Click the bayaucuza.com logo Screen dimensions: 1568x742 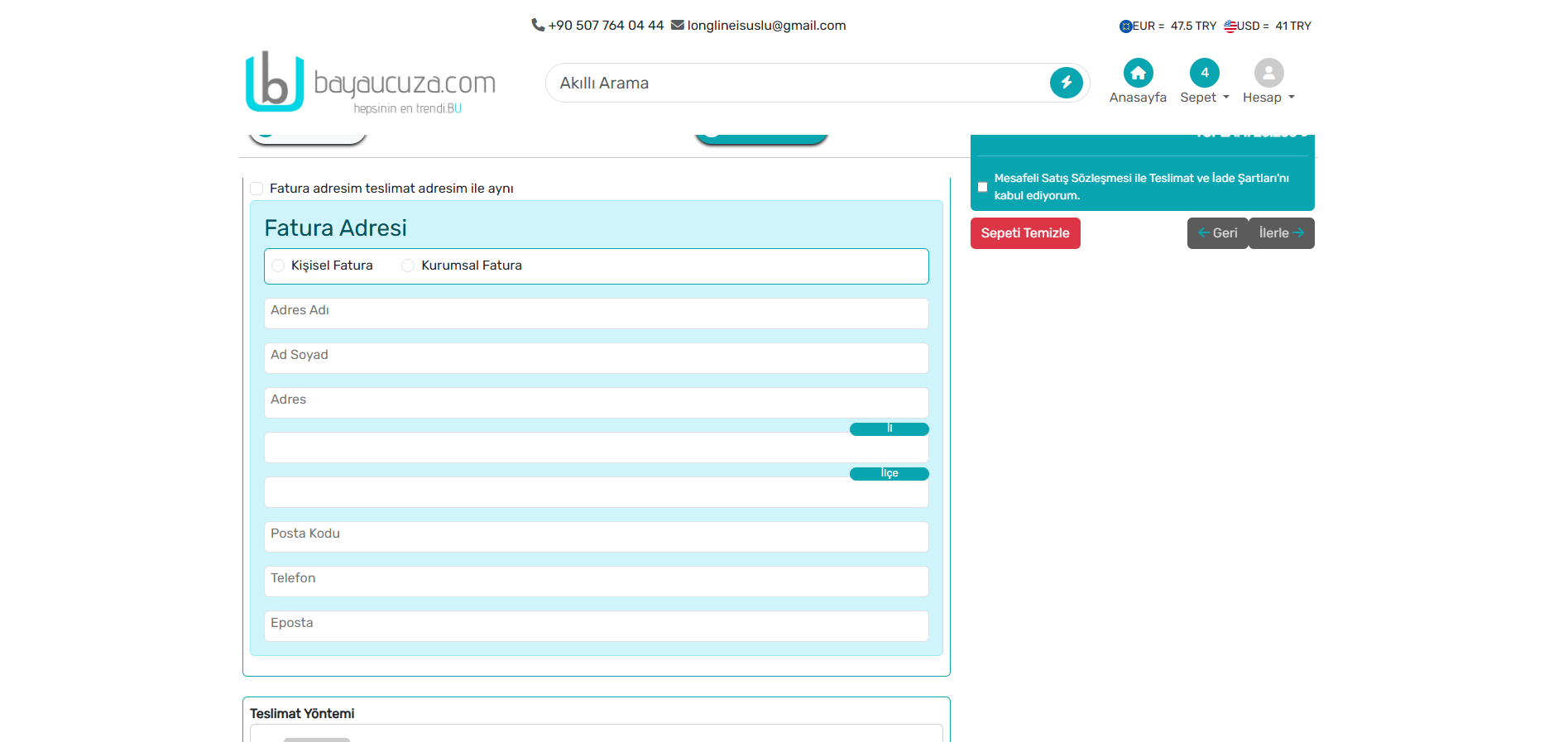(370, 82)
